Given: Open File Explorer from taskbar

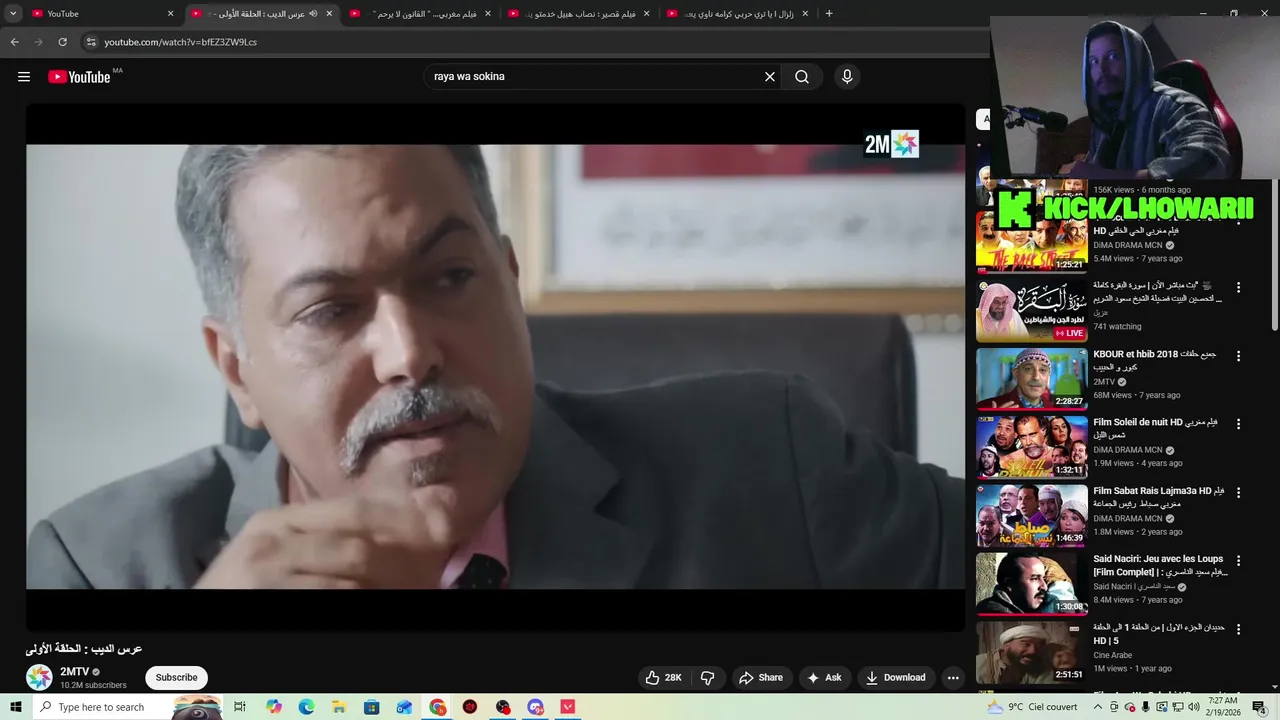Looking at the screenshot, I should pos(339,707).
